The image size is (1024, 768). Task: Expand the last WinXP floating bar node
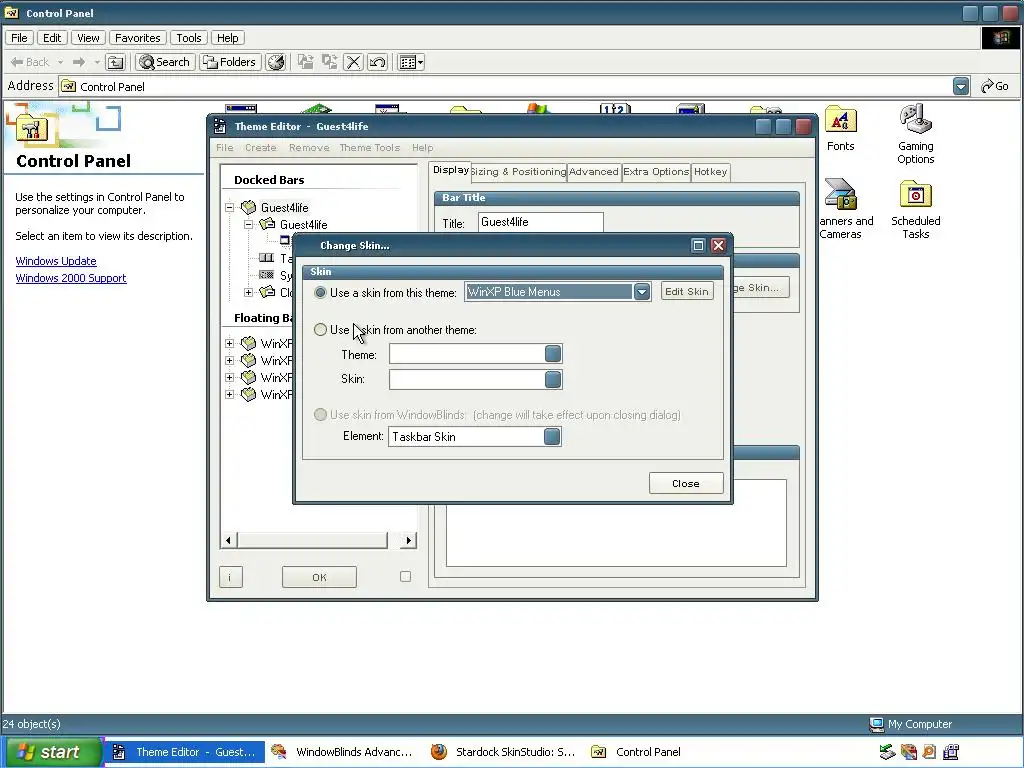click(229, 394)
